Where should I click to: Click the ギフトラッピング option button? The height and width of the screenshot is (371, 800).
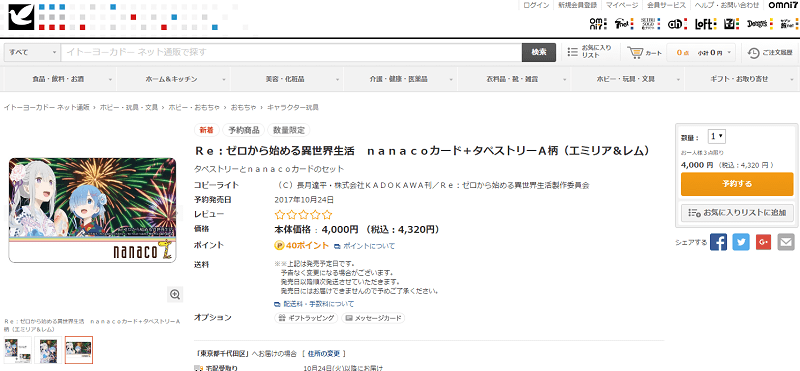(x=307, y=318)
